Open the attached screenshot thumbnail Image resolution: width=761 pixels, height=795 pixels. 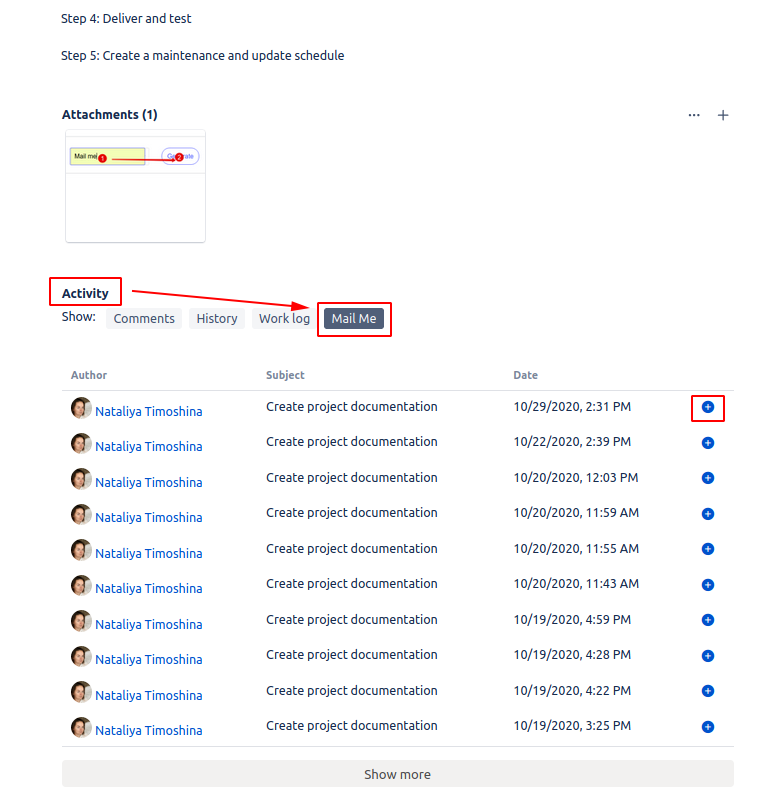135,186
